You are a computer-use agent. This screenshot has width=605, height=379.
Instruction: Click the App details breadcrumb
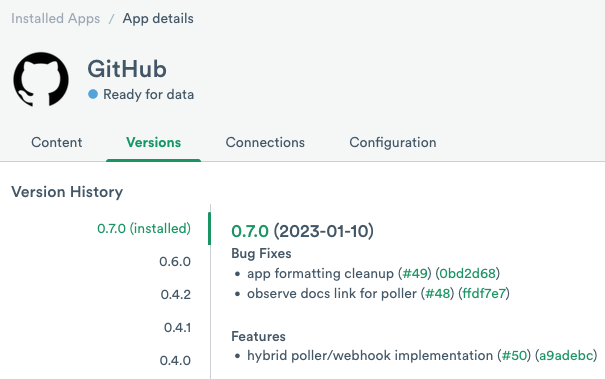click(158, 19)
